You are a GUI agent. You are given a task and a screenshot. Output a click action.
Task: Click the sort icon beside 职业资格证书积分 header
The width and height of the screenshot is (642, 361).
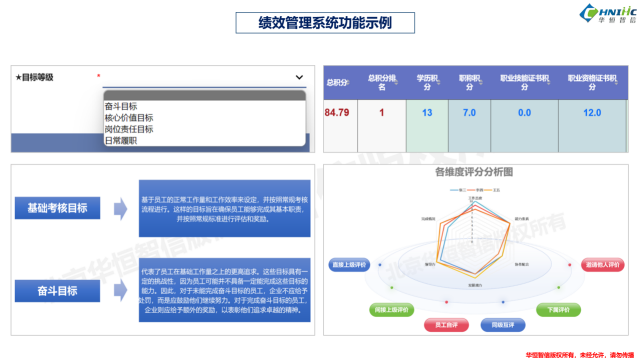[x=616, y=83]
